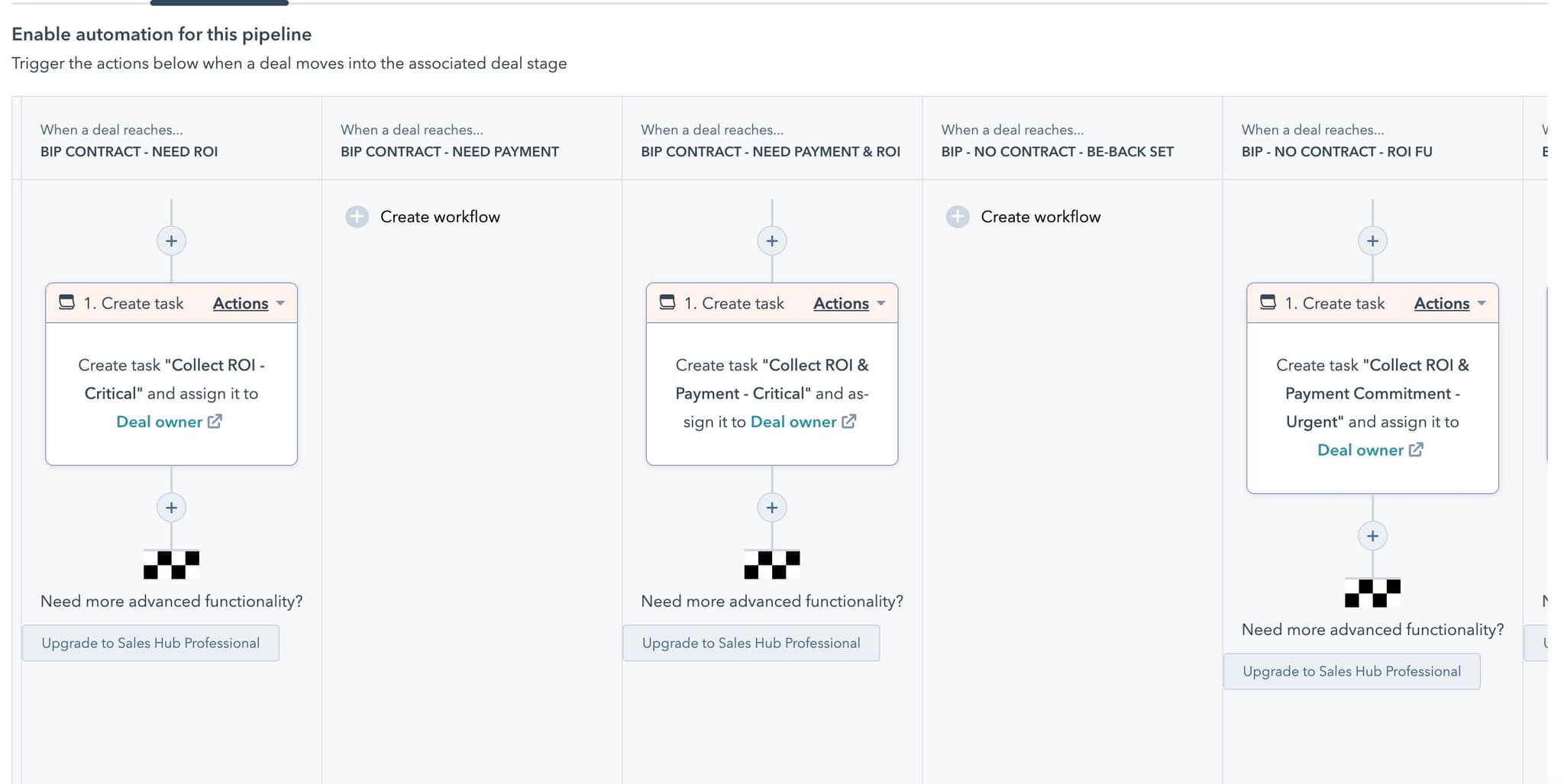Click plus icon below NEED ROI create task card
Image resolution: width=1564 pixels, height=784 pixels.
[x=171, y=508]
